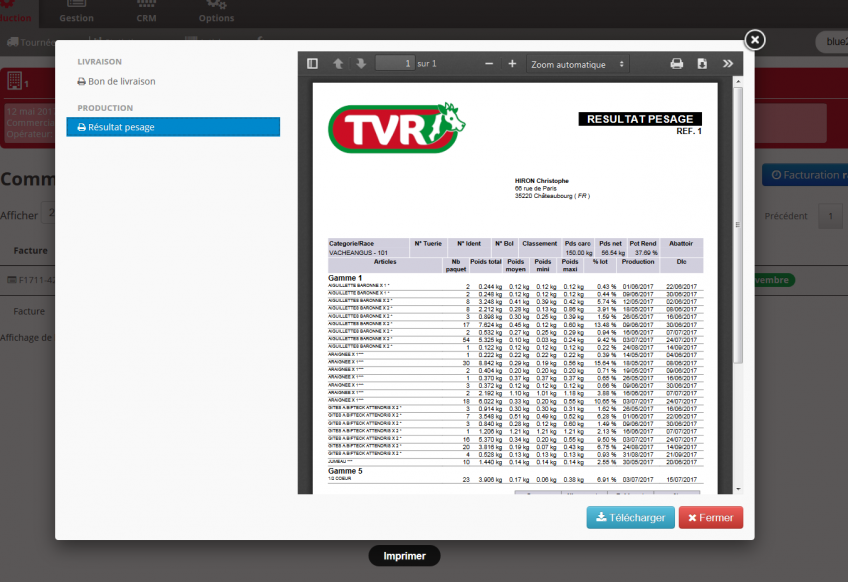Select Bon de livraison document
This screenshot has width=848, height=582.
(121, 82)
